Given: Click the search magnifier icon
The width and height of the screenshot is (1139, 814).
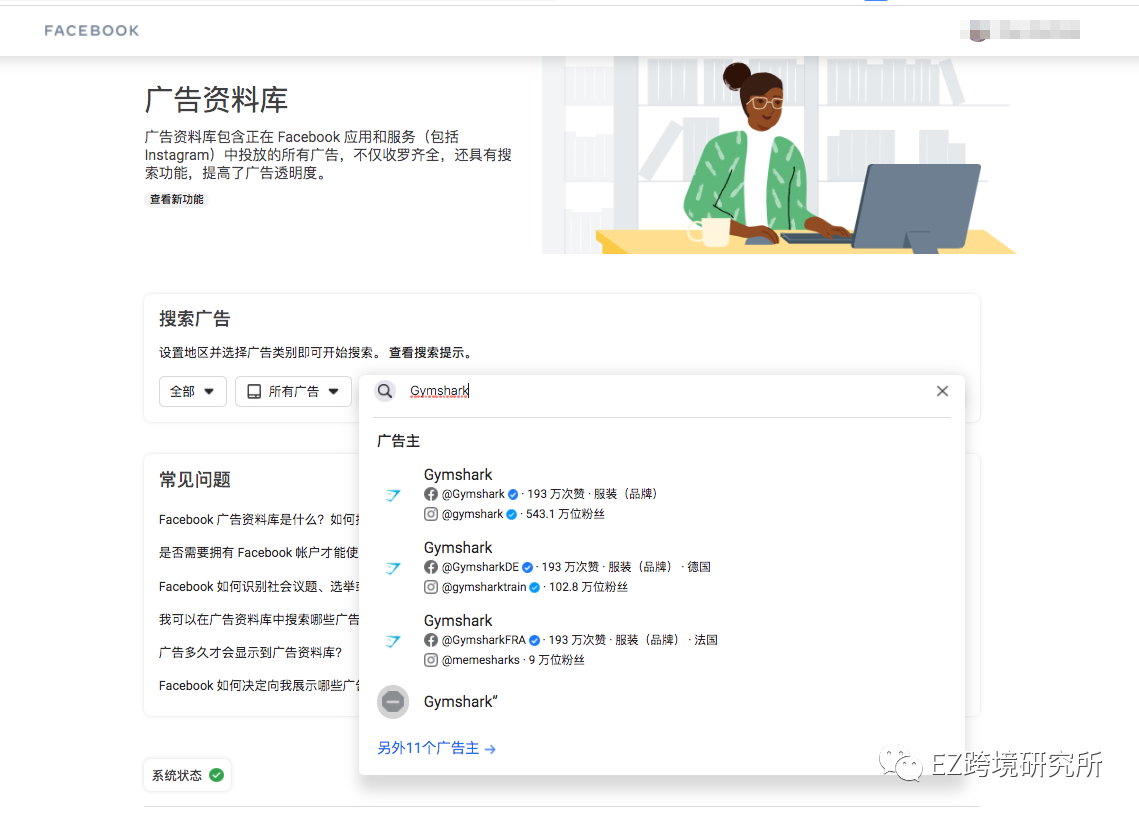Looking at the screenshot, I should 385,391.
